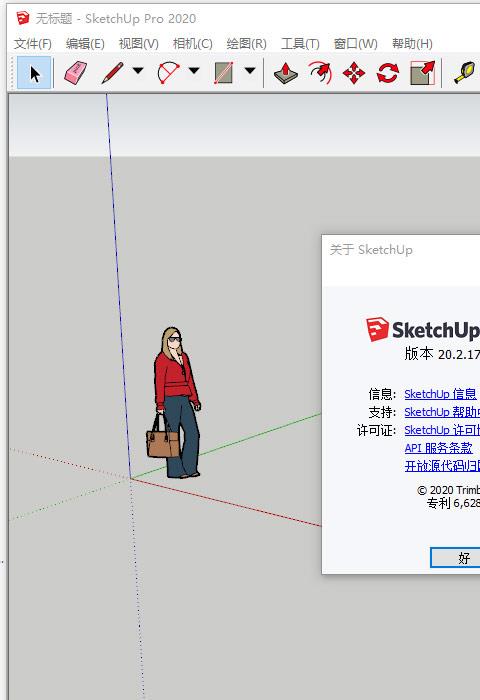
Task: Open the 工具(T) menu
Action: [x=300, y=44]
